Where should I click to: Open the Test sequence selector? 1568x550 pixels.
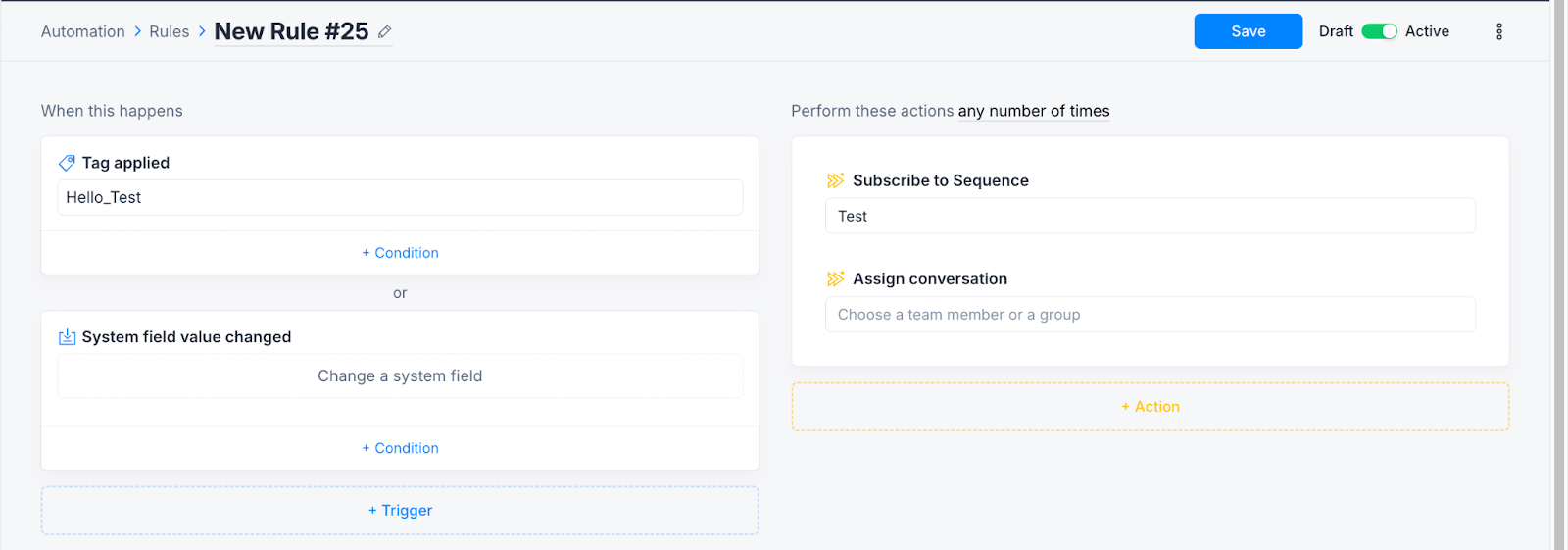[x=1150, y=216]
